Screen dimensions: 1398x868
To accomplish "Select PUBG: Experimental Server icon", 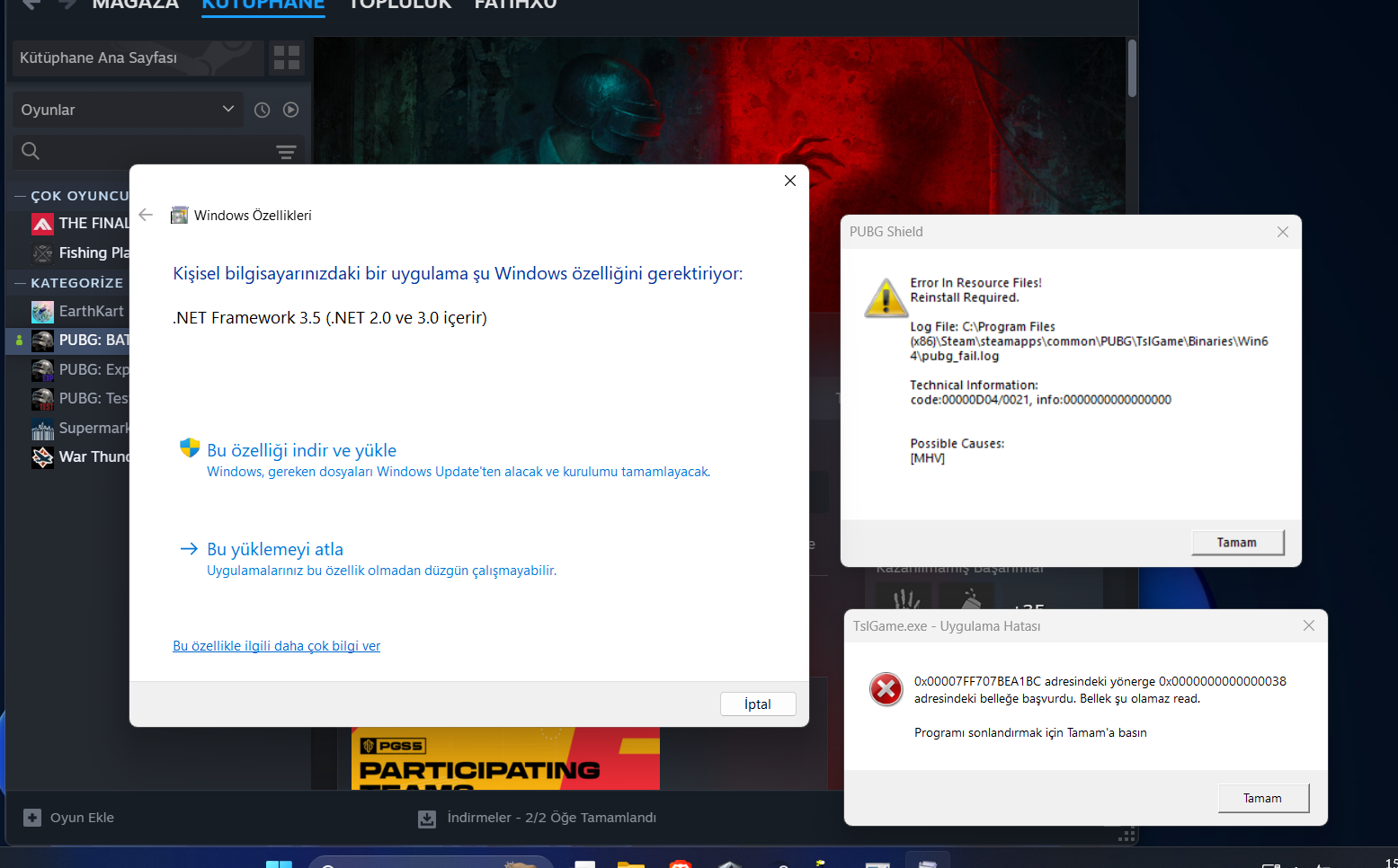I will 42,370.
